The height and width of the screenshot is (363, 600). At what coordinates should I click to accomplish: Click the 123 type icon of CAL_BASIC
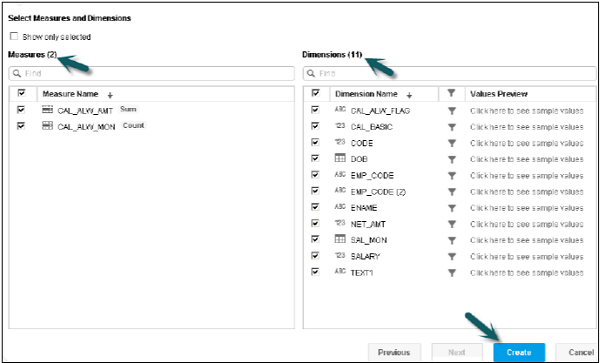pos(340,126)
